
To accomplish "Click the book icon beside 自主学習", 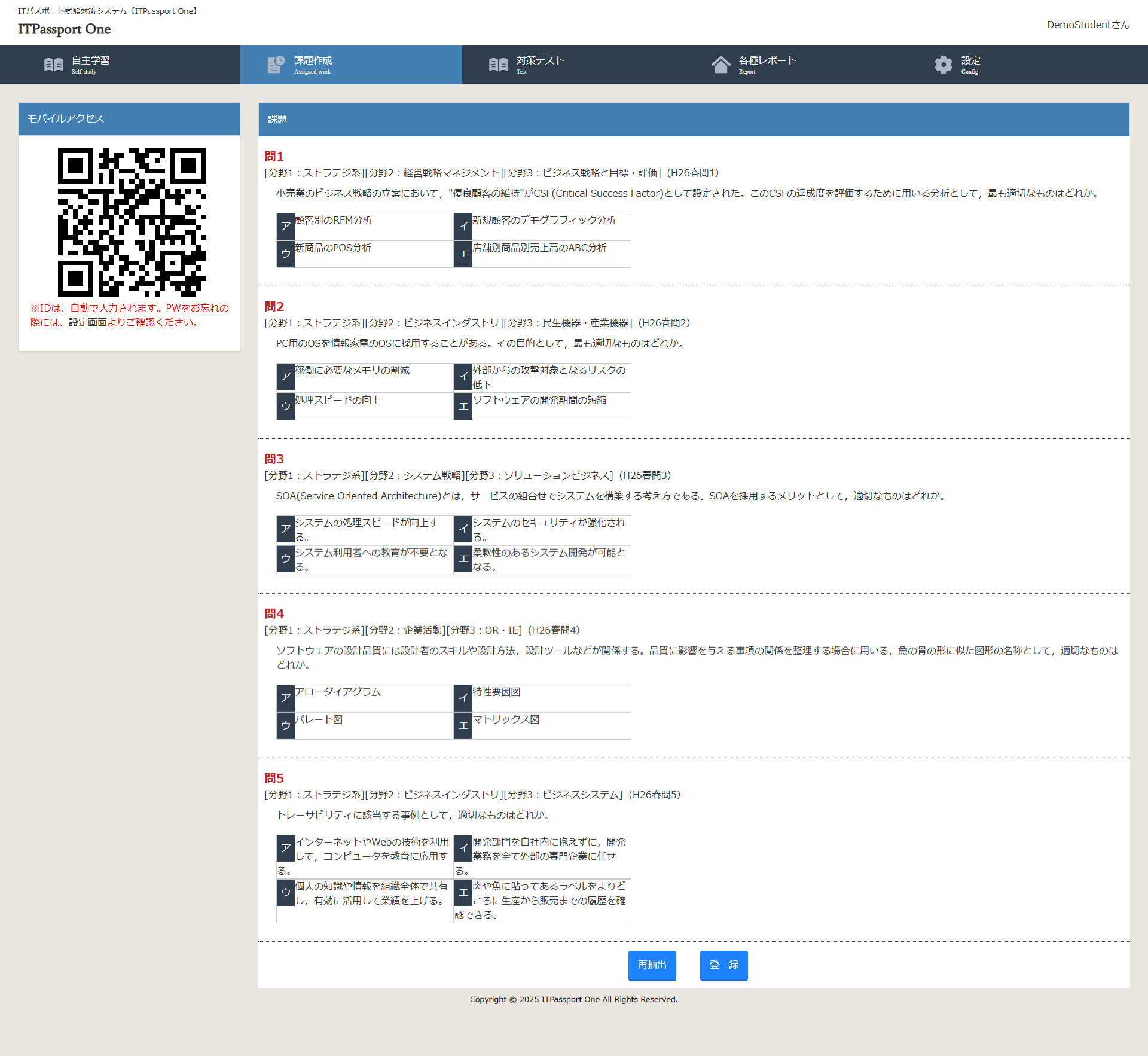I will coord(54,65).
